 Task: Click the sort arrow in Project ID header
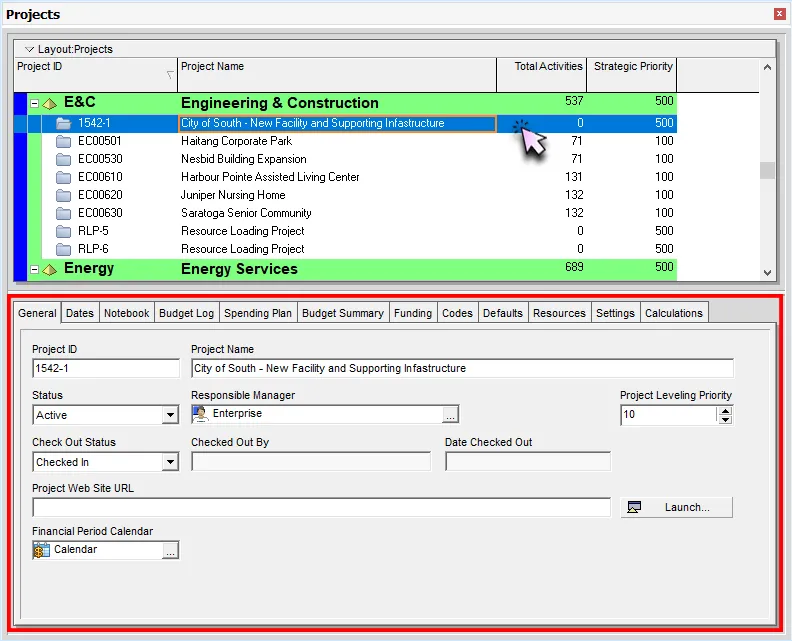(169, 75)
